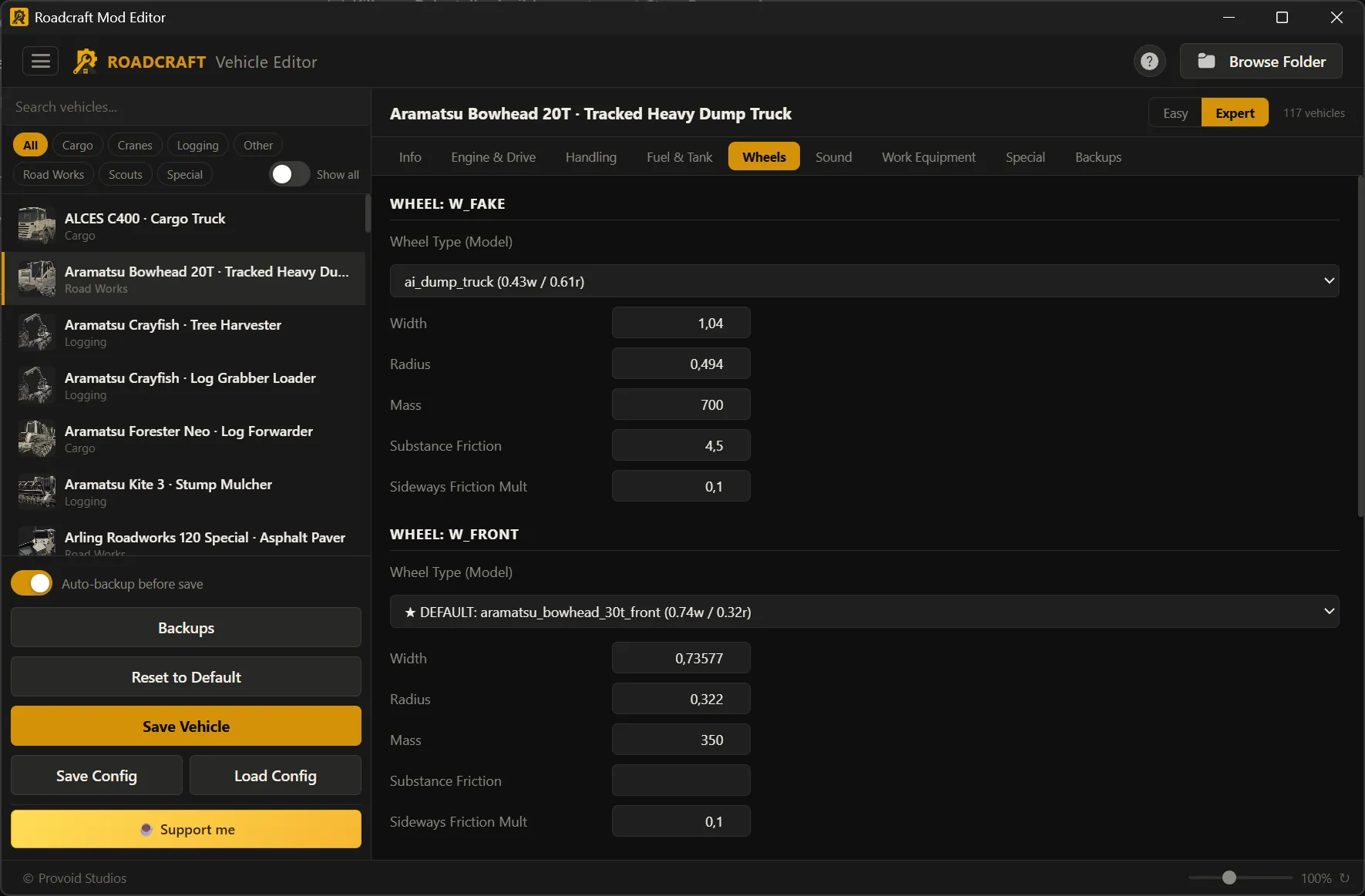Click the Support me button
The image size is (1365, 896).
click(x=186, y=829)
